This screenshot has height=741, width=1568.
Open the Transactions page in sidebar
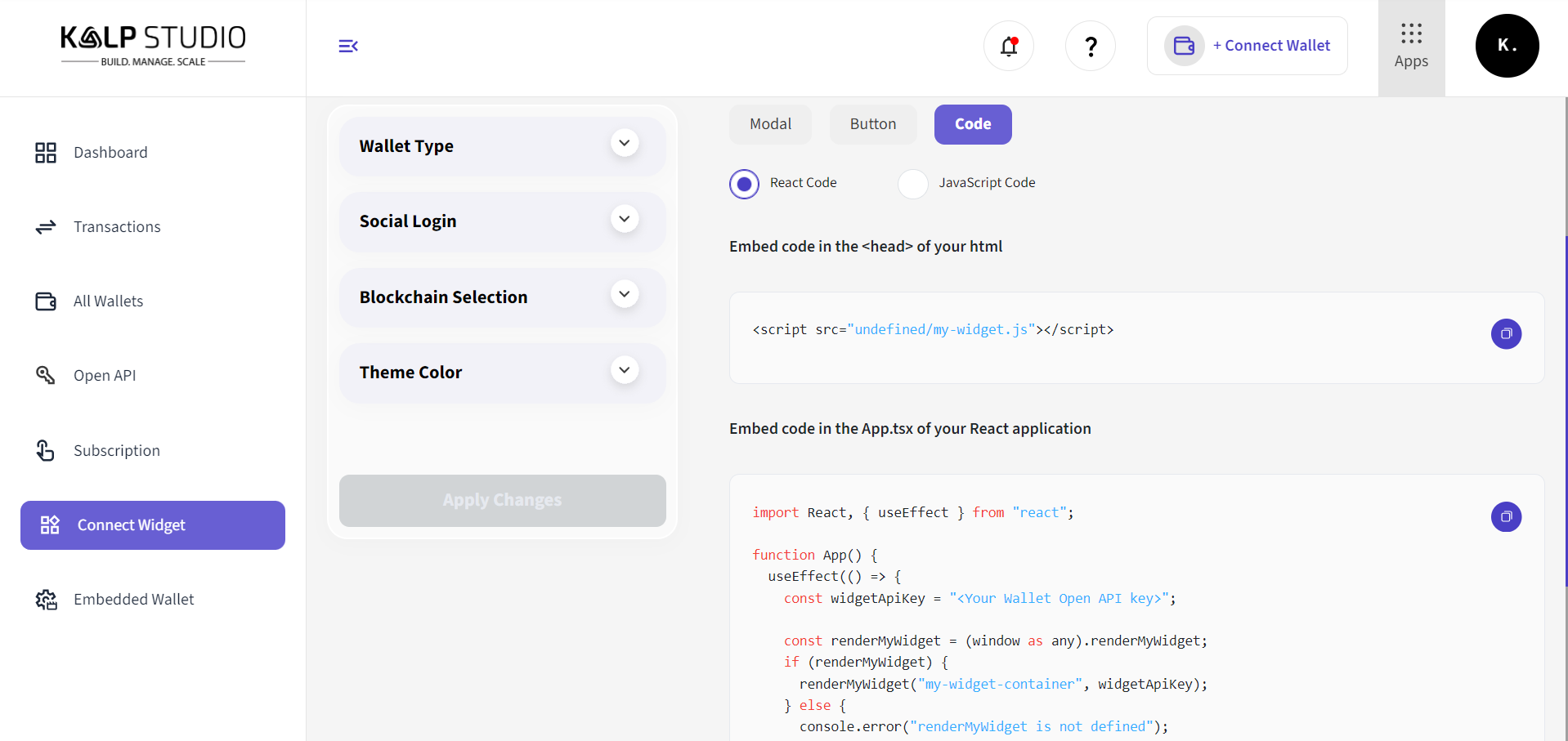pos(117,227)
